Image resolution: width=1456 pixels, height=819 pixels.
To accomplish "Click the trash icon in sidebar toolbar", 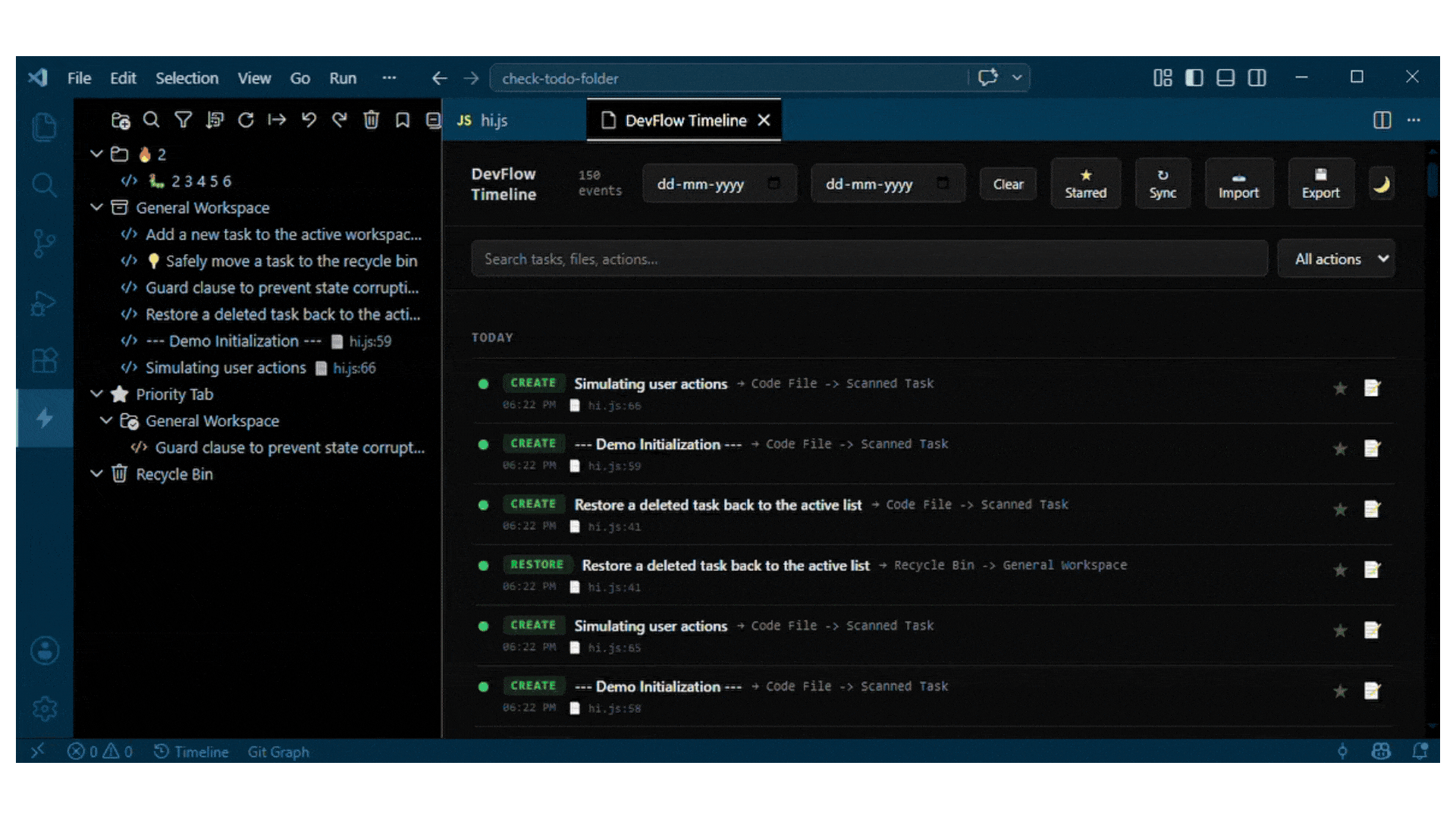I will coord(371,120).
